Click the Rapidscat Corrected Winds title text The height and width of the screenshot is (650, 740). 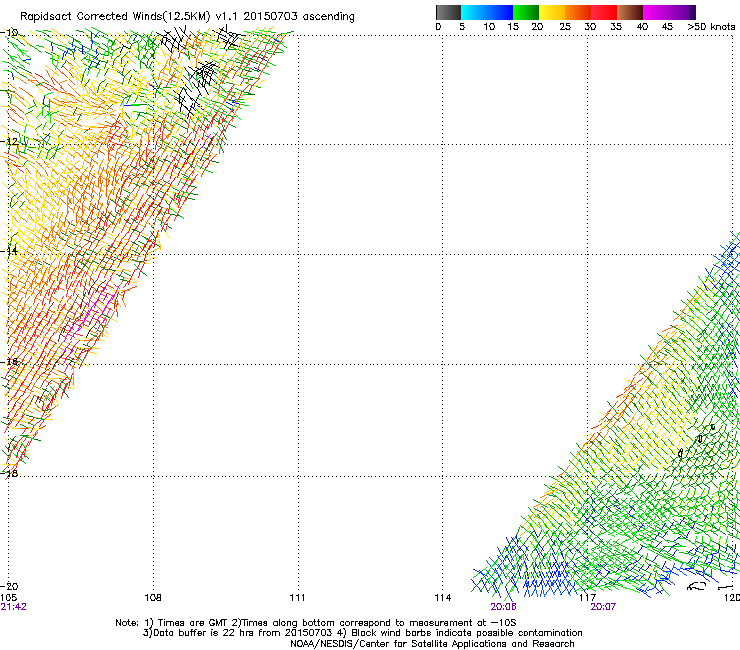pyautogui.click(x=187, y=16)
